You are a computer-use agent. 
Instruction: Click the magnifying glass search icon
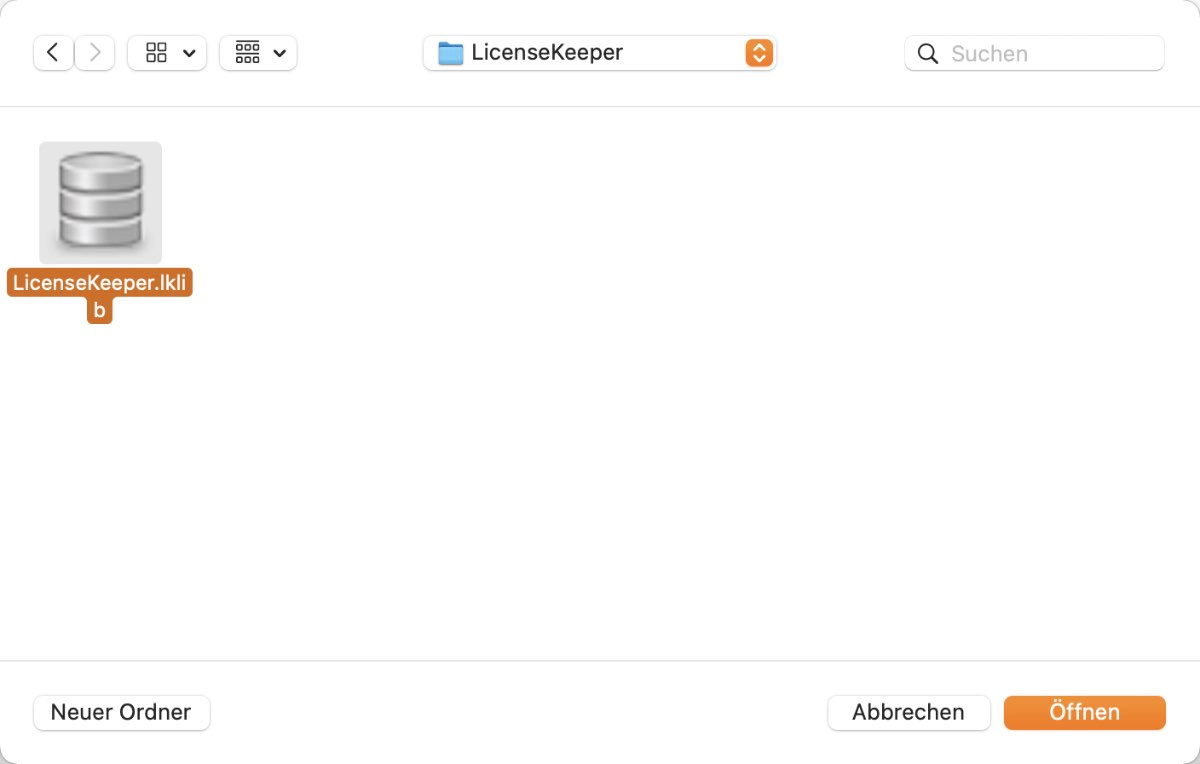928,54
